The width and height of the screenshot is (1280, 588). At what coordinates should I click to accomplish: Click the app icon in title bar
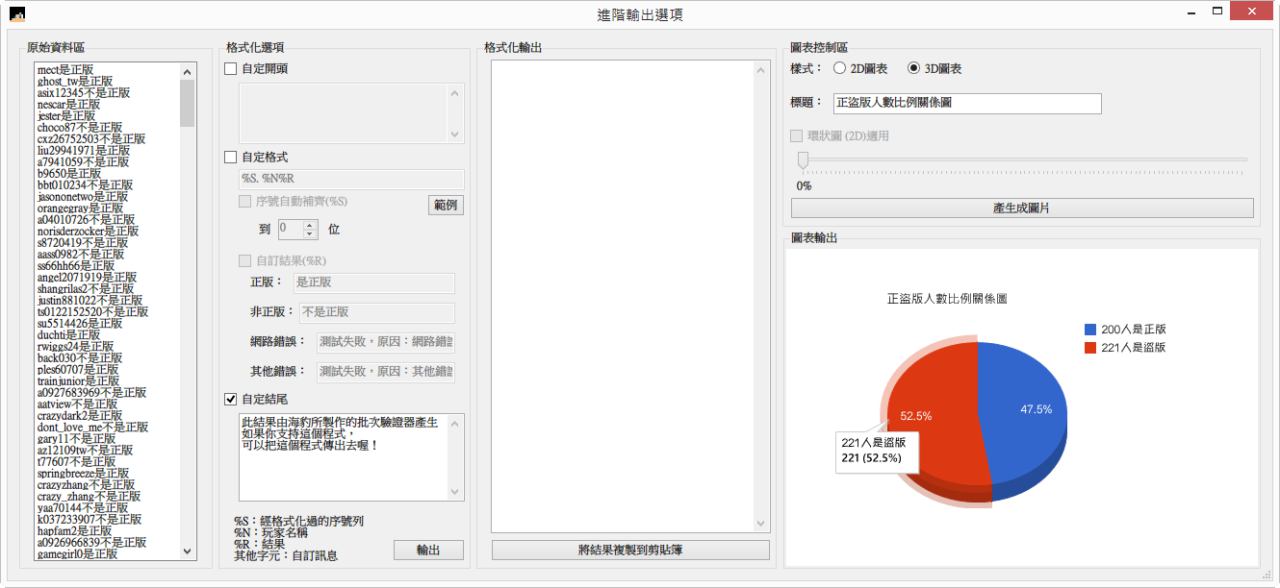[16, 14]
